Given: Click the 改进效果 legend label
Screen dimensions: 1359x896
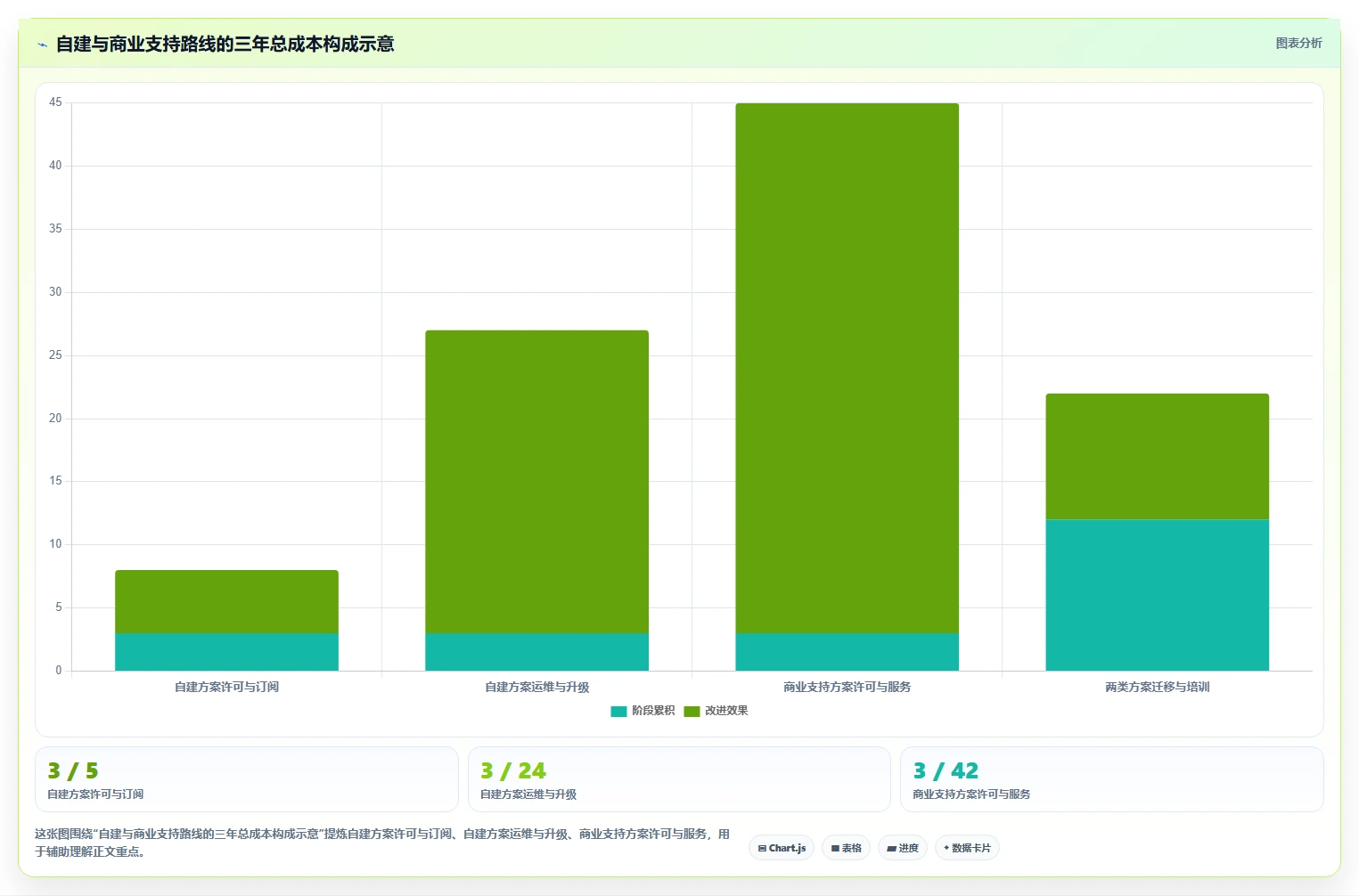Looking at the screenshot, I should [x=726, y=711].
